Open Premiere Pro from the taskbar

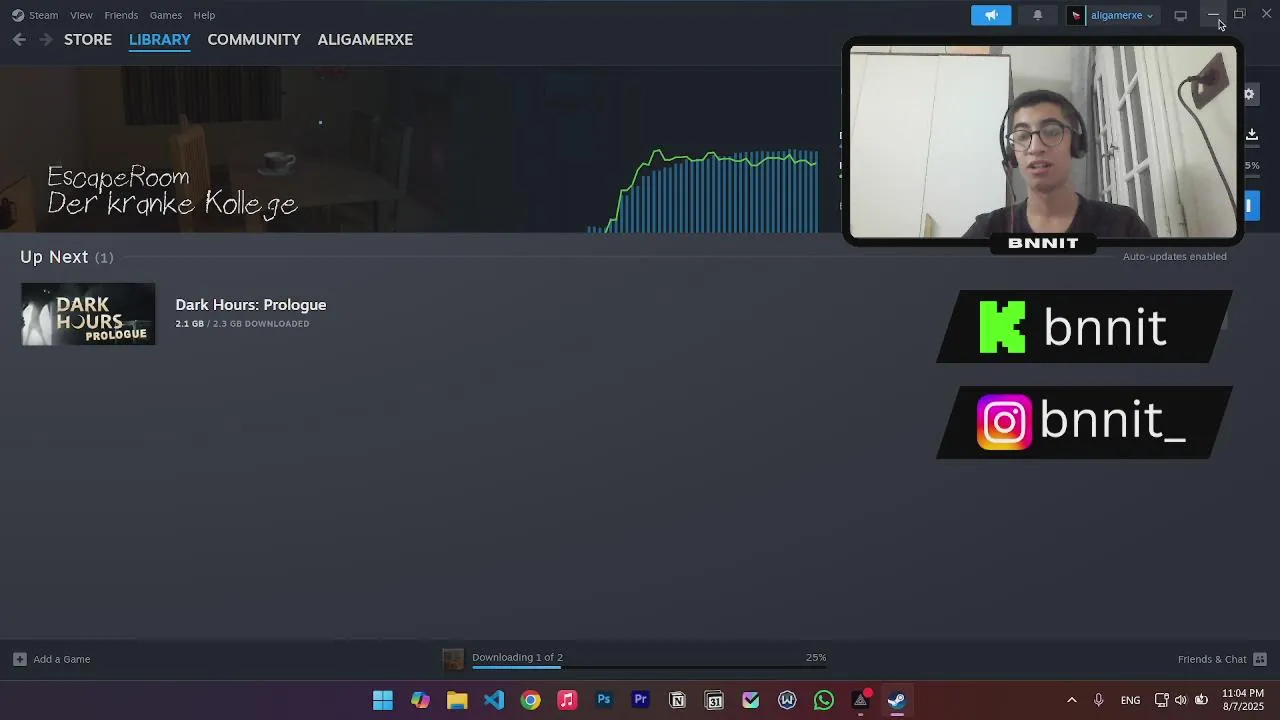pyautogui.click(x=640, y=700)
